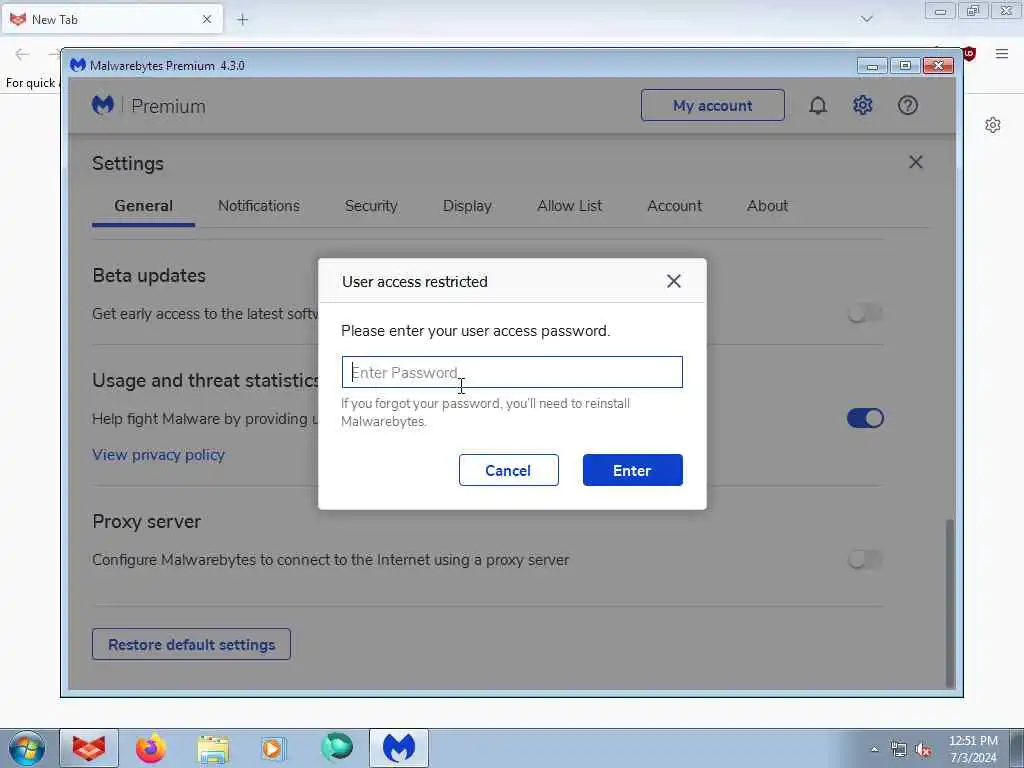
Task: Click the Enter Password input field
Action: pos(512,372)
